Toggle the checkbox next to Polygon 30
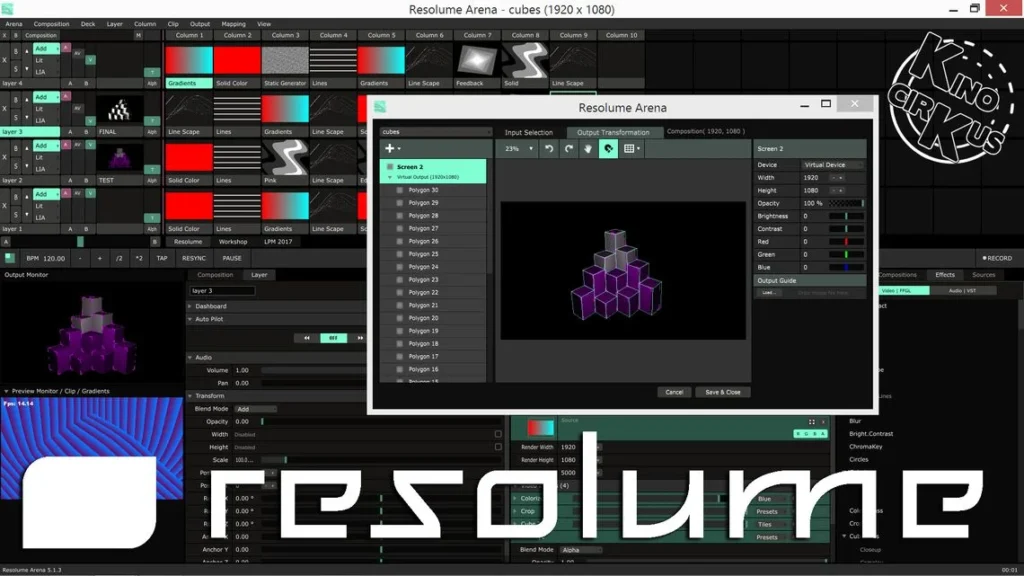1024x576 pixels. pyautogui.click(x=399, y=190)
